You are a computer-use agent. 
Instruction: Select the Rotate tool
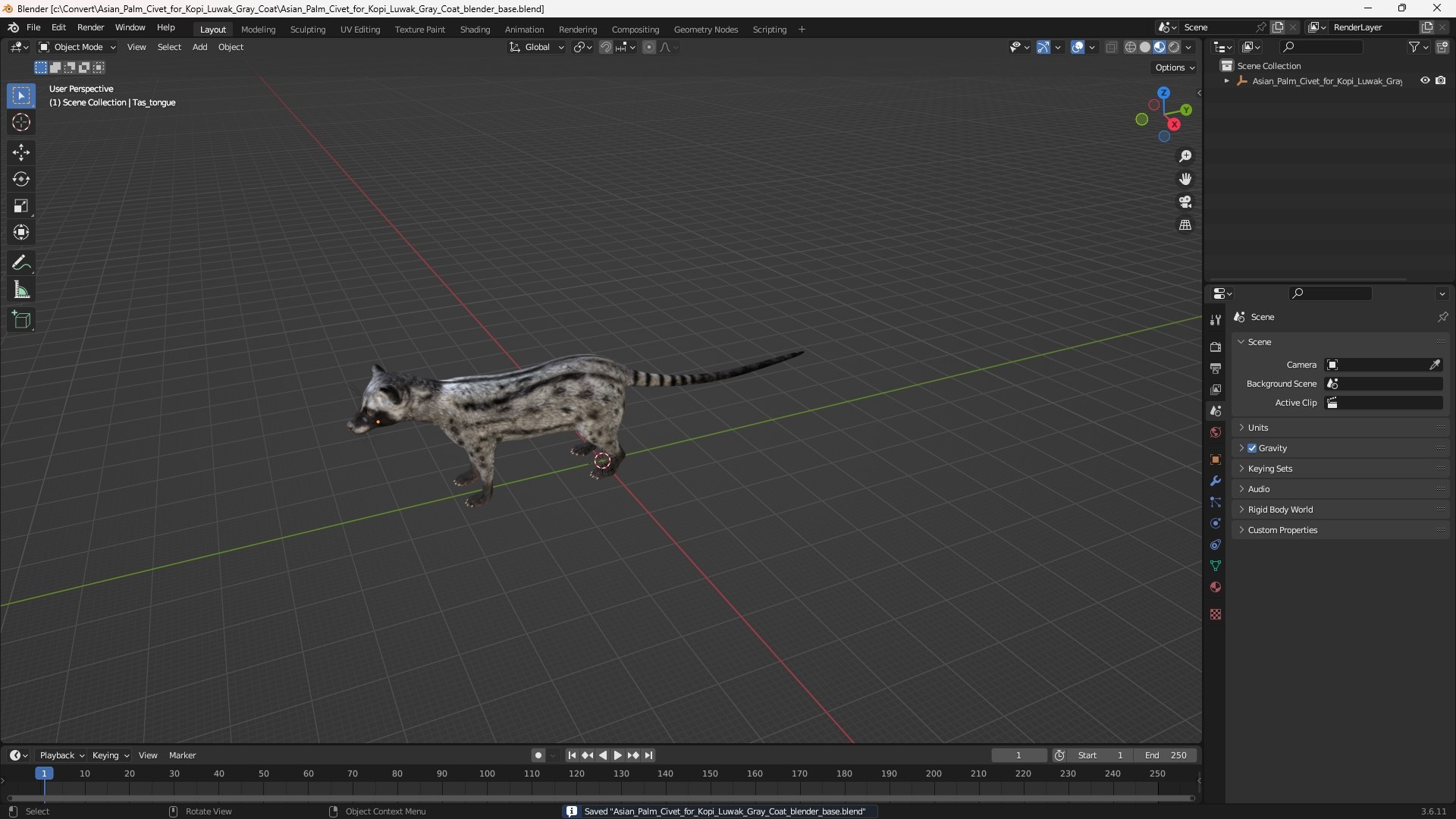21,179
